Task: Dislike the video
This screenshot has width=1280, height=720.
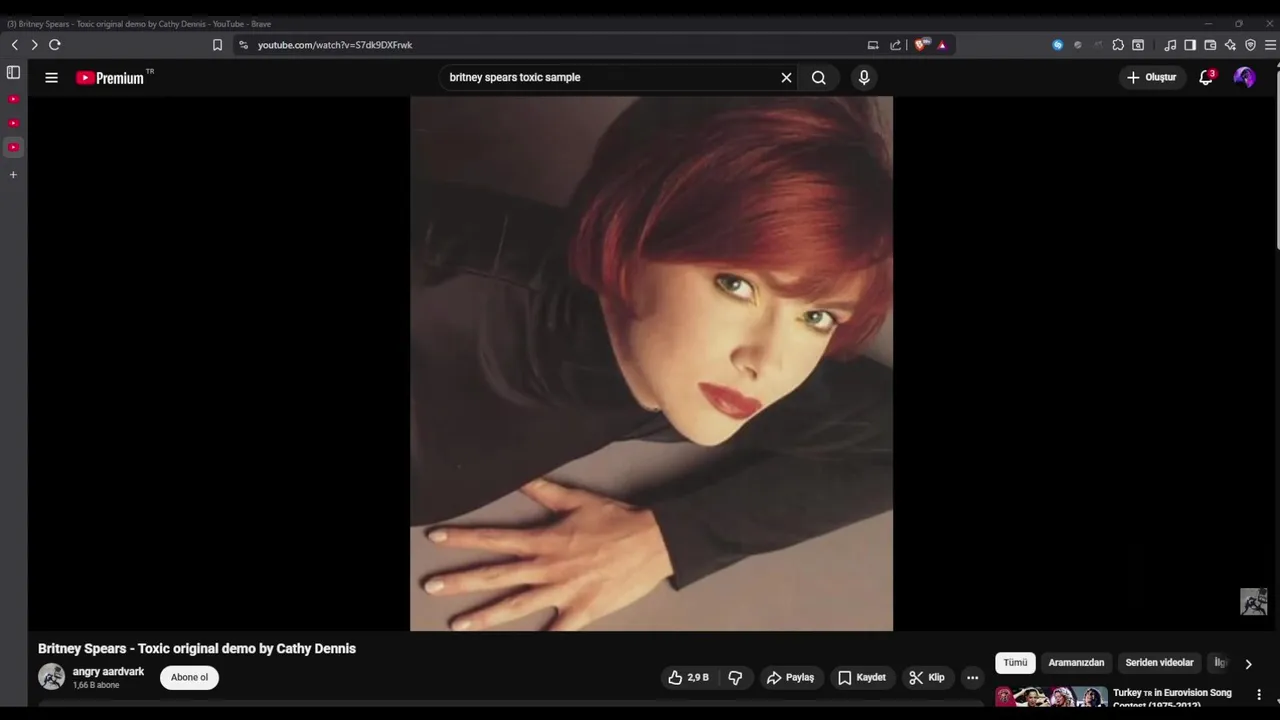Action: click(735, 677)
